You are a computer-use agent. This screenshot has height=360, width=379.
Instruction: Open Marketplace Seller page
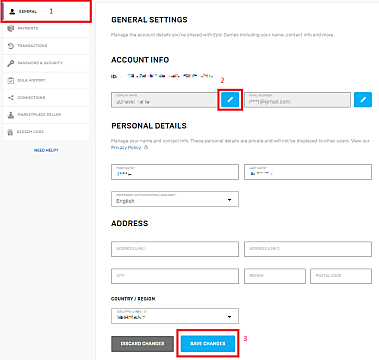46,115
